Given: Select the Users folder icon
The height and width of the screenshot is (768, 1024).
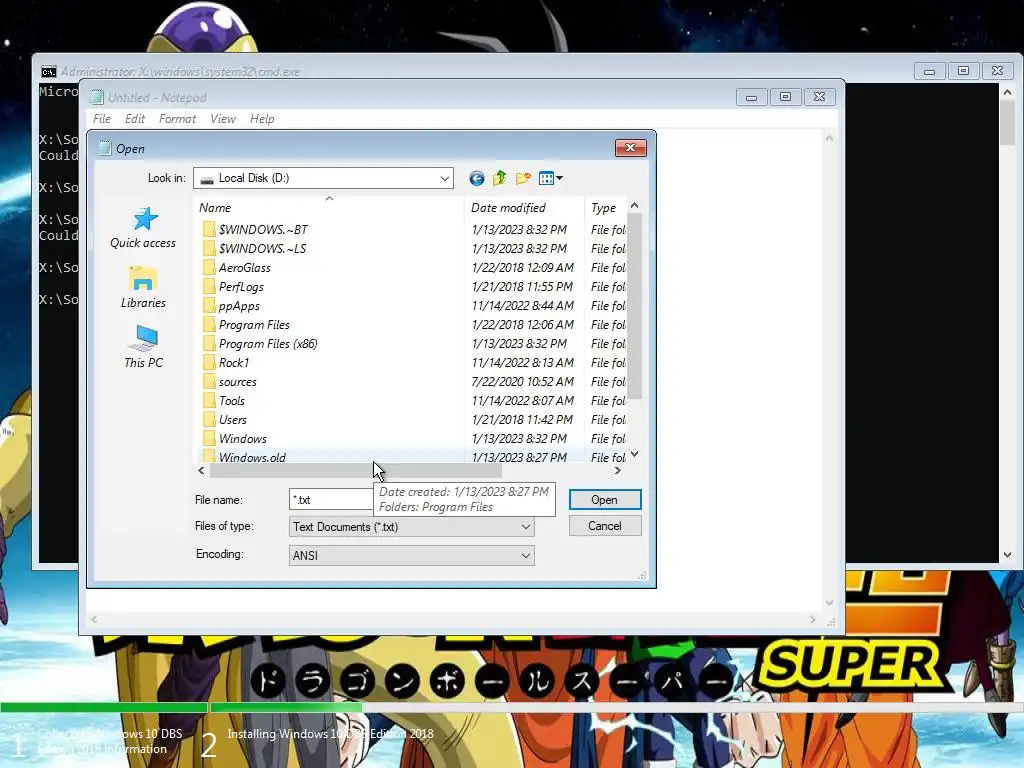Looking at the screenshot, I should (x=209, y=419).
